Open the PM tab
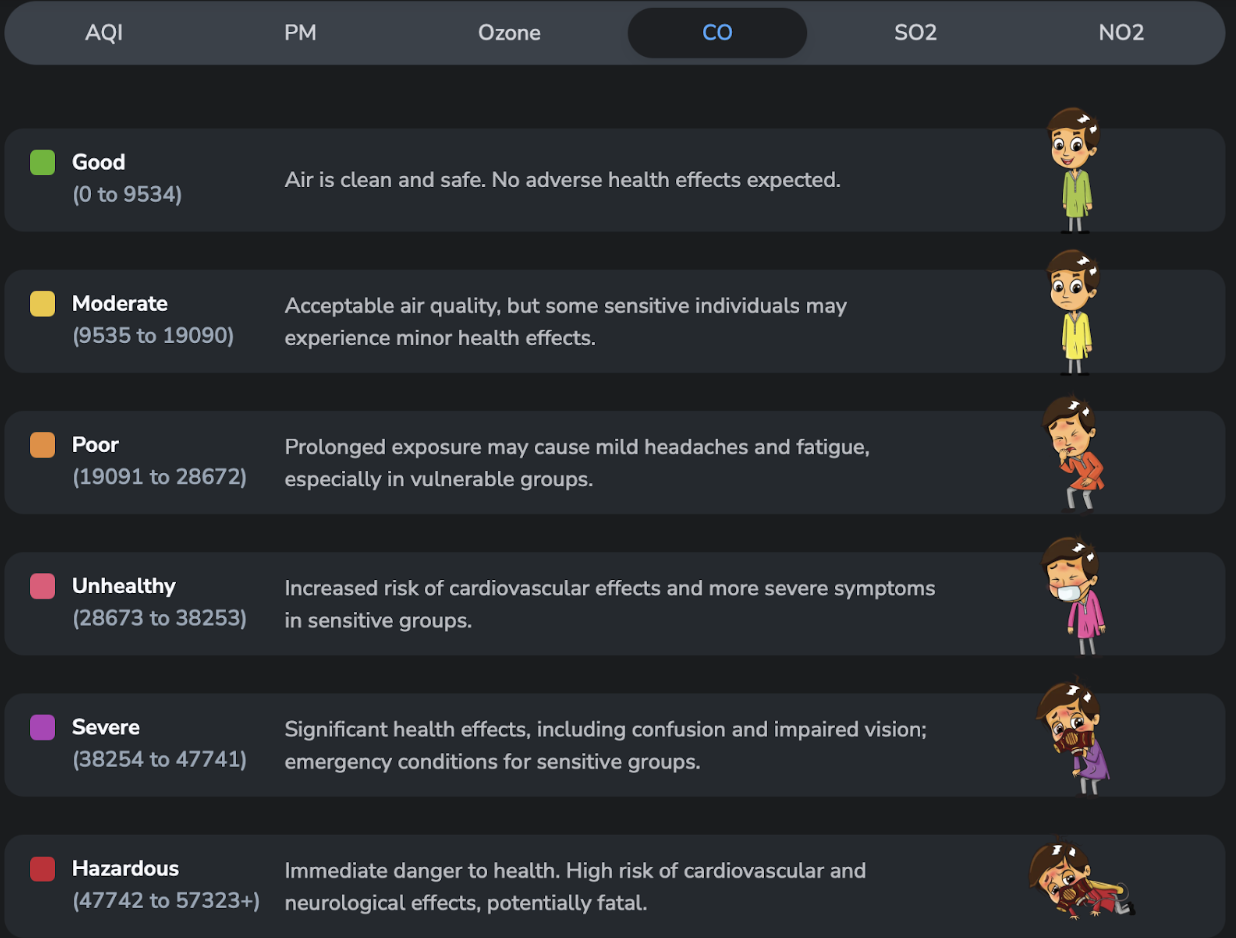Screen dimensions: 1236x938 [300, 33]
